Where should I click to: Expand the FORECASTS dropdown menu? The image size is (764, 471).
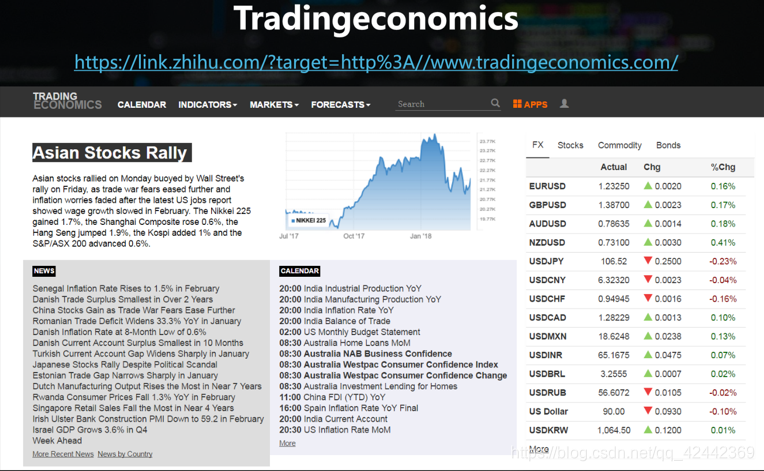point(341,105)
